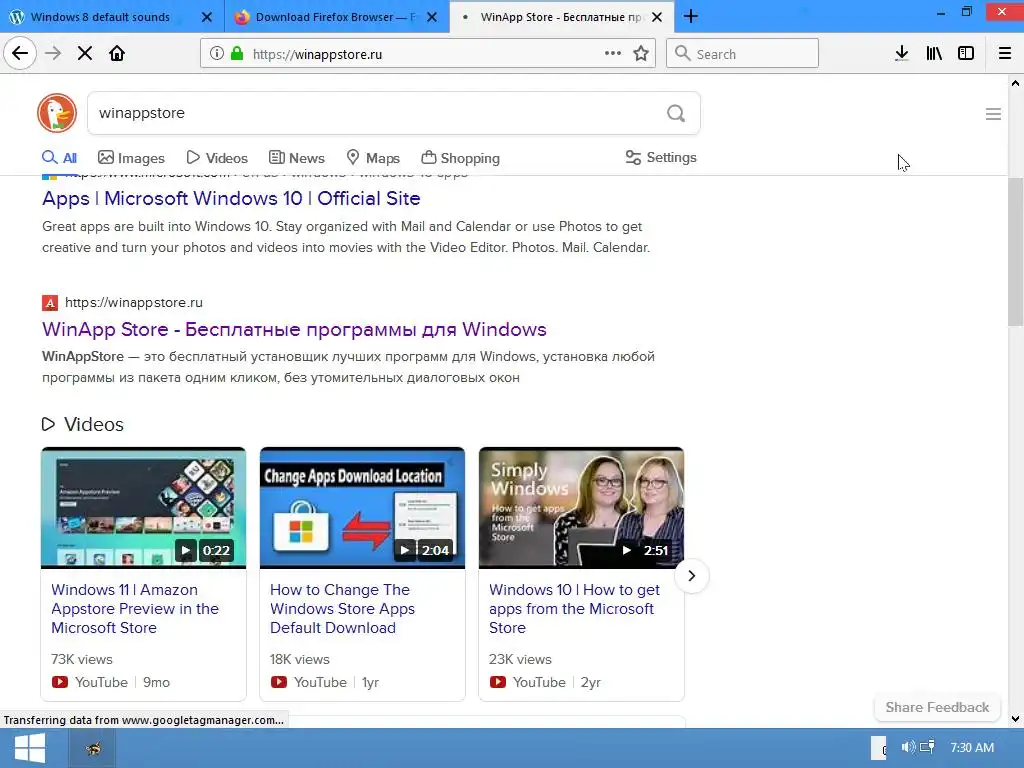Viewport: 1024px width, 768px height.
Task: Switch to News results
Action: coord(297,158)
